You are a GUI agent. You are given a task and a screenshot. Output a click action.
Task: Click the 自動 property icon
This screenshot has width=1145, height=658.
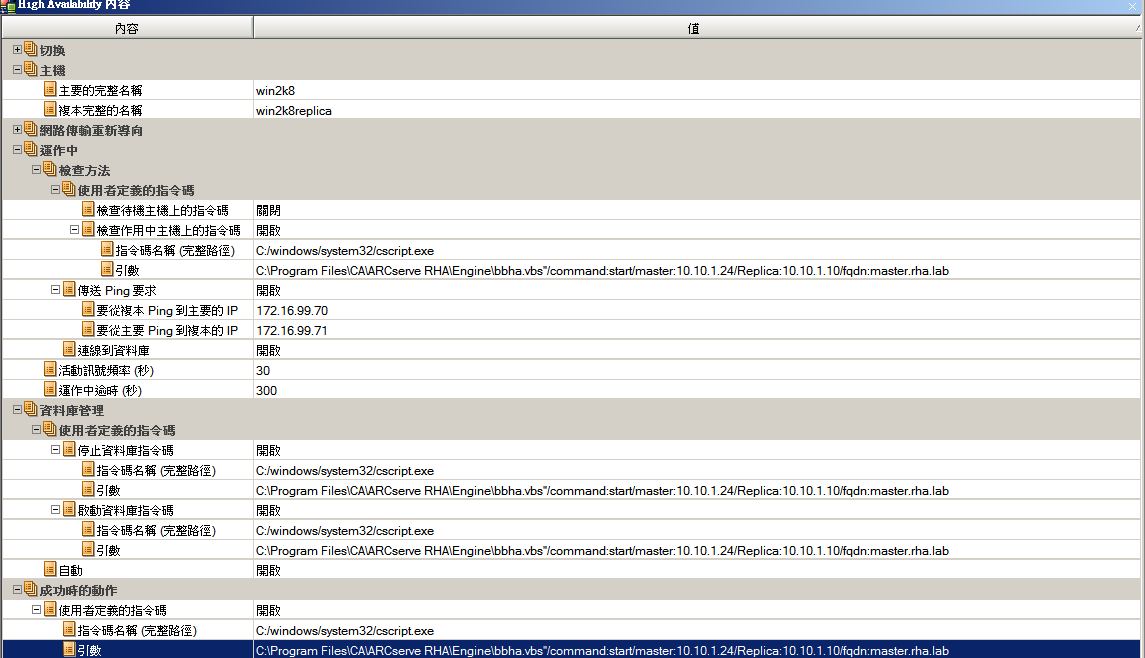pos(50,569)
